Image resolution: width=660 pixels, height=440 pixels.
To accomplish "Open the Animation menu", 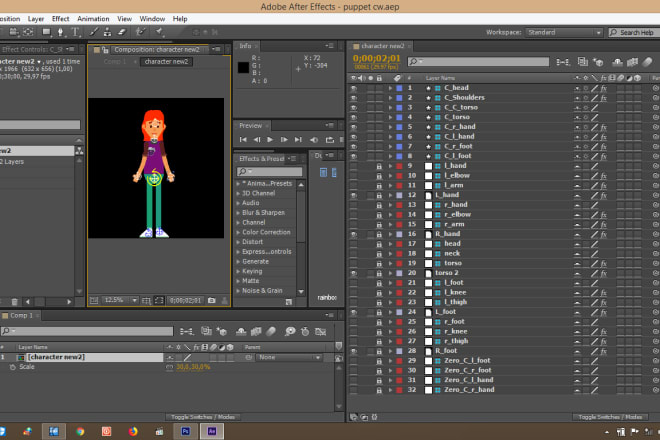I will [93, 19].
